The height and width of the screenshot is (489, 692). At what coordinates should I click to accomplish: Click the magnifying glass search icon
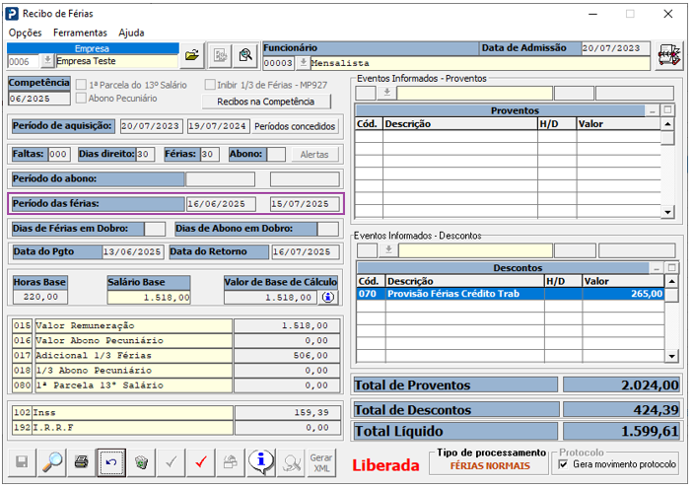click(52, 462)
